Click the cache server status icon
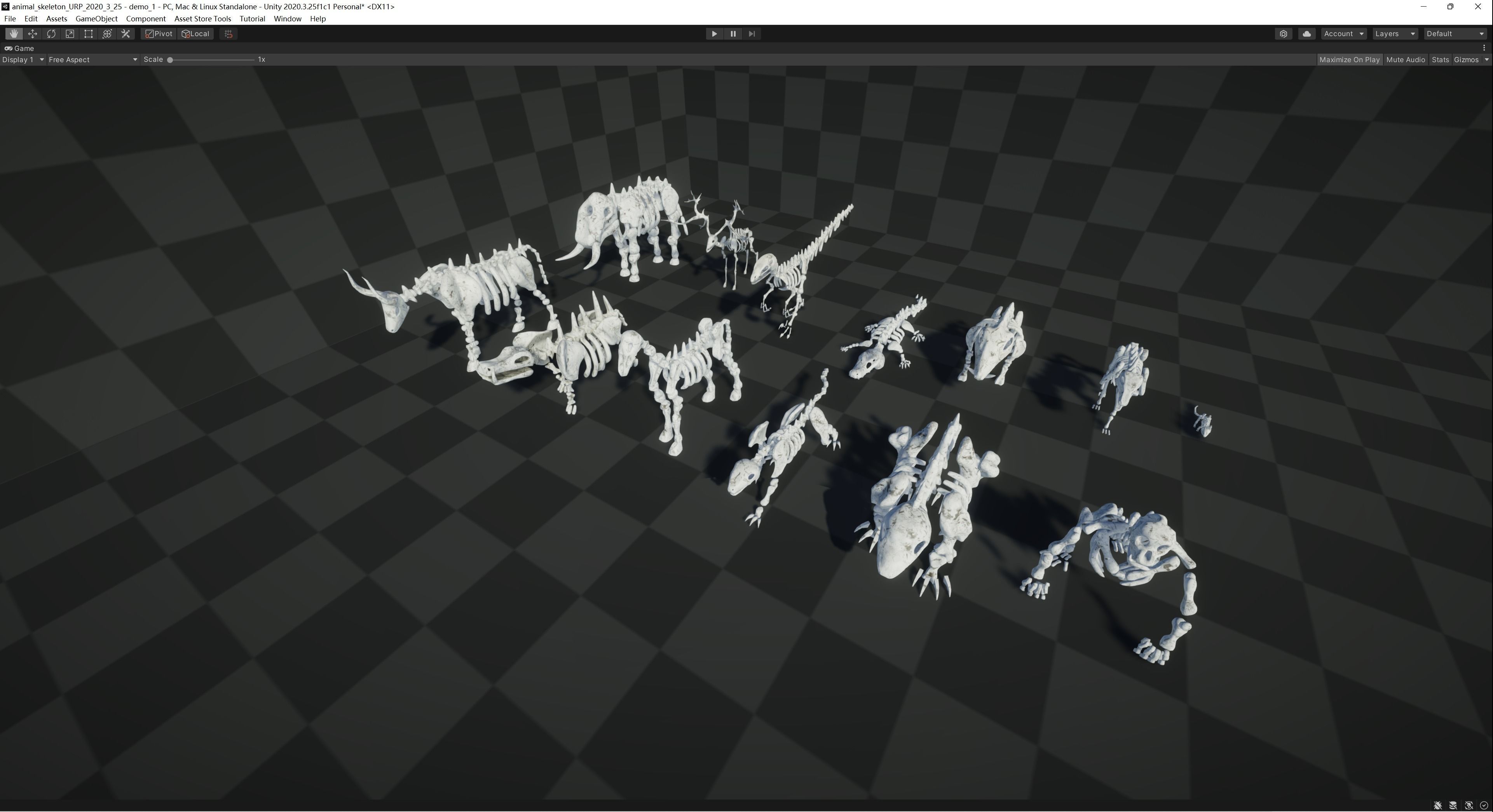Screen dimensions: 1493x812 click(1453, 805)
